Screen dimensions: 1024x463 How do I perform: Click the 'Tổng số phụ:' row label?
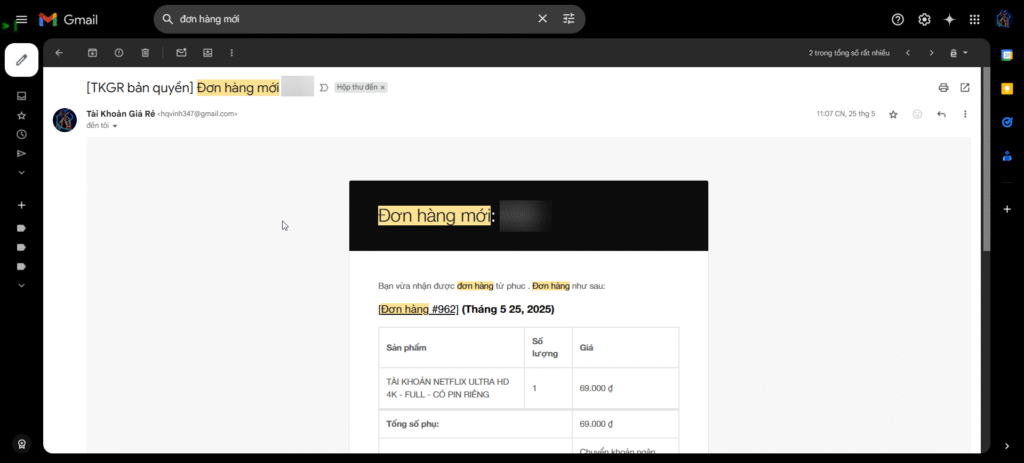point(413,424)
